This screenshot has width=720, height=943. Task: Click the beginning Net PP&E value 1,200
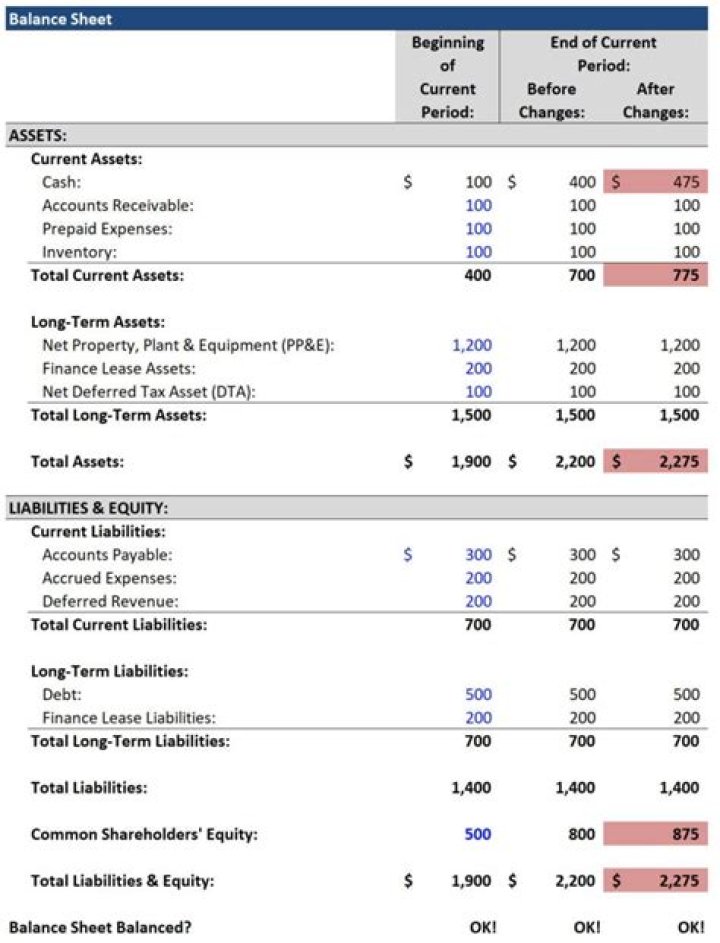[472, 345]
